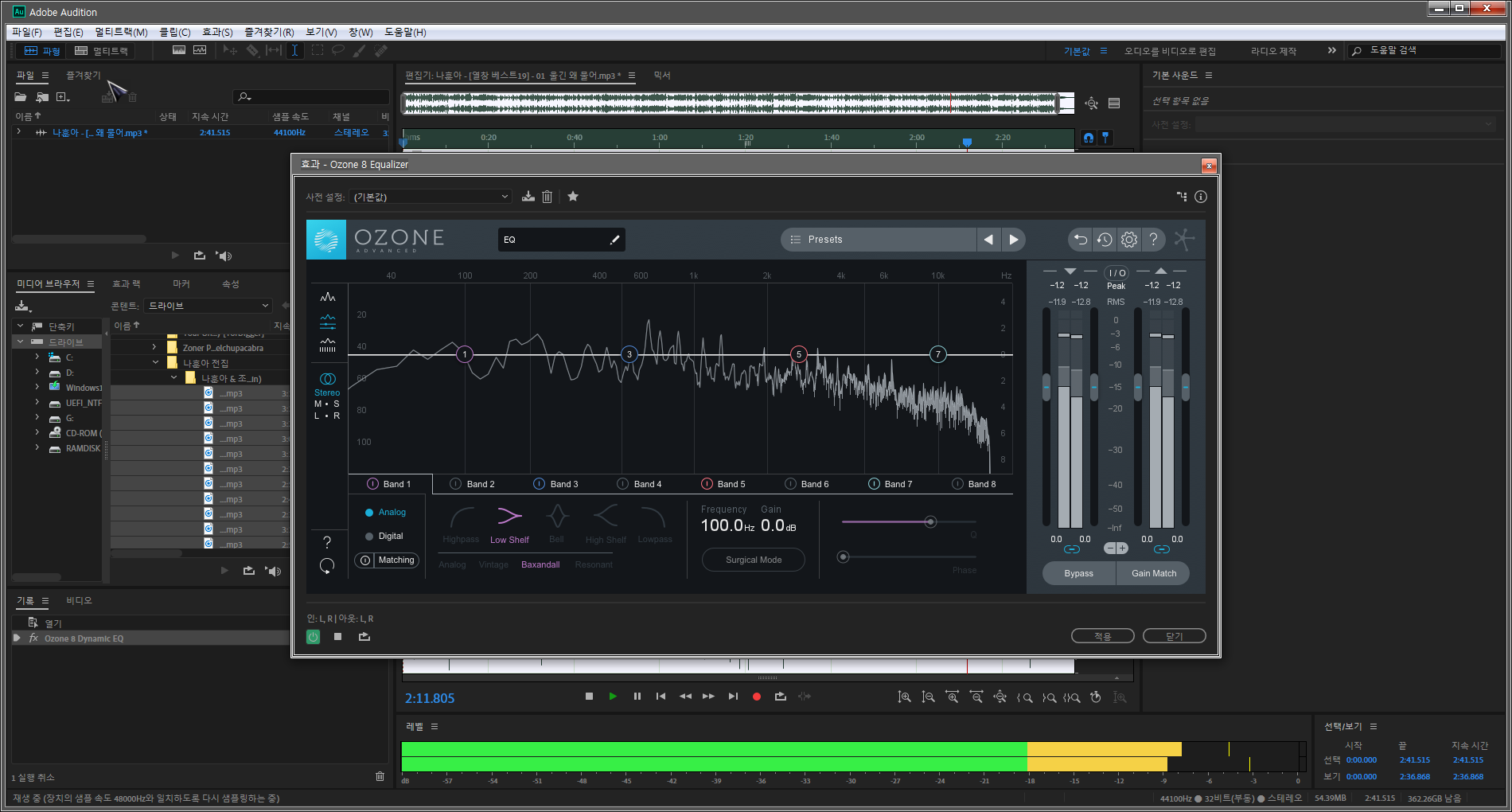Click the pause button in transport
The width and height of the screenshot is (1512, 812).
click(637, 697)
